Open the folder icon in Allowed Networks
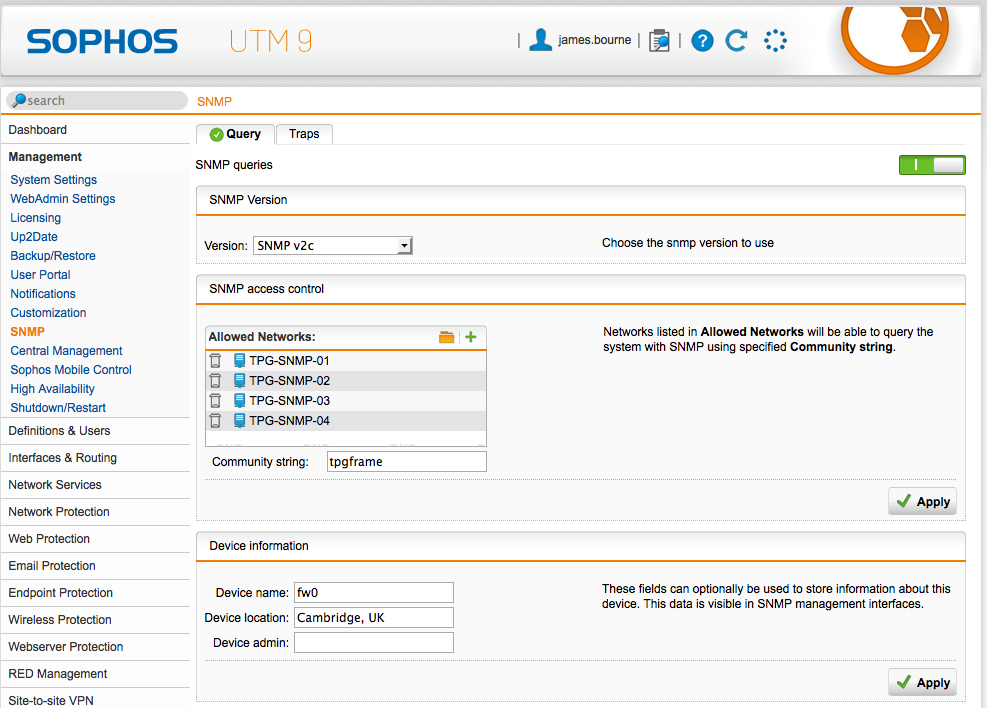Viewport: 987px width, 708px height. click(446, 337)
